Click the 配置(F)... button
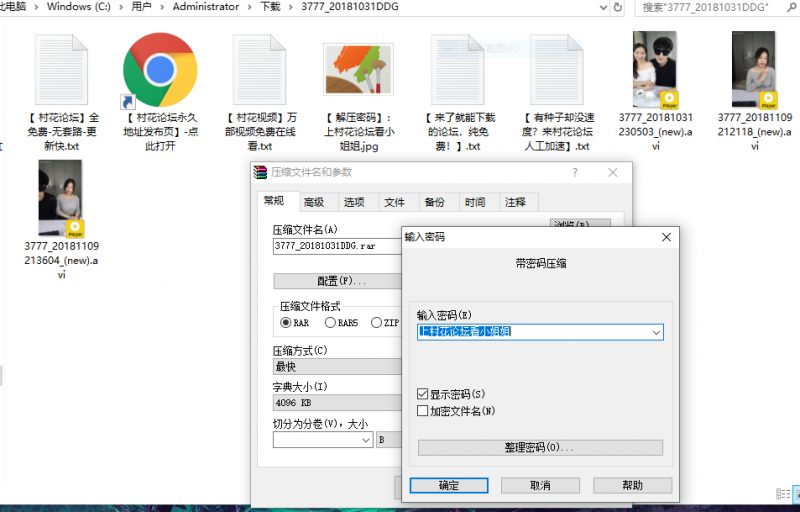Screen dimensions: 800x512 click(338, 281)
